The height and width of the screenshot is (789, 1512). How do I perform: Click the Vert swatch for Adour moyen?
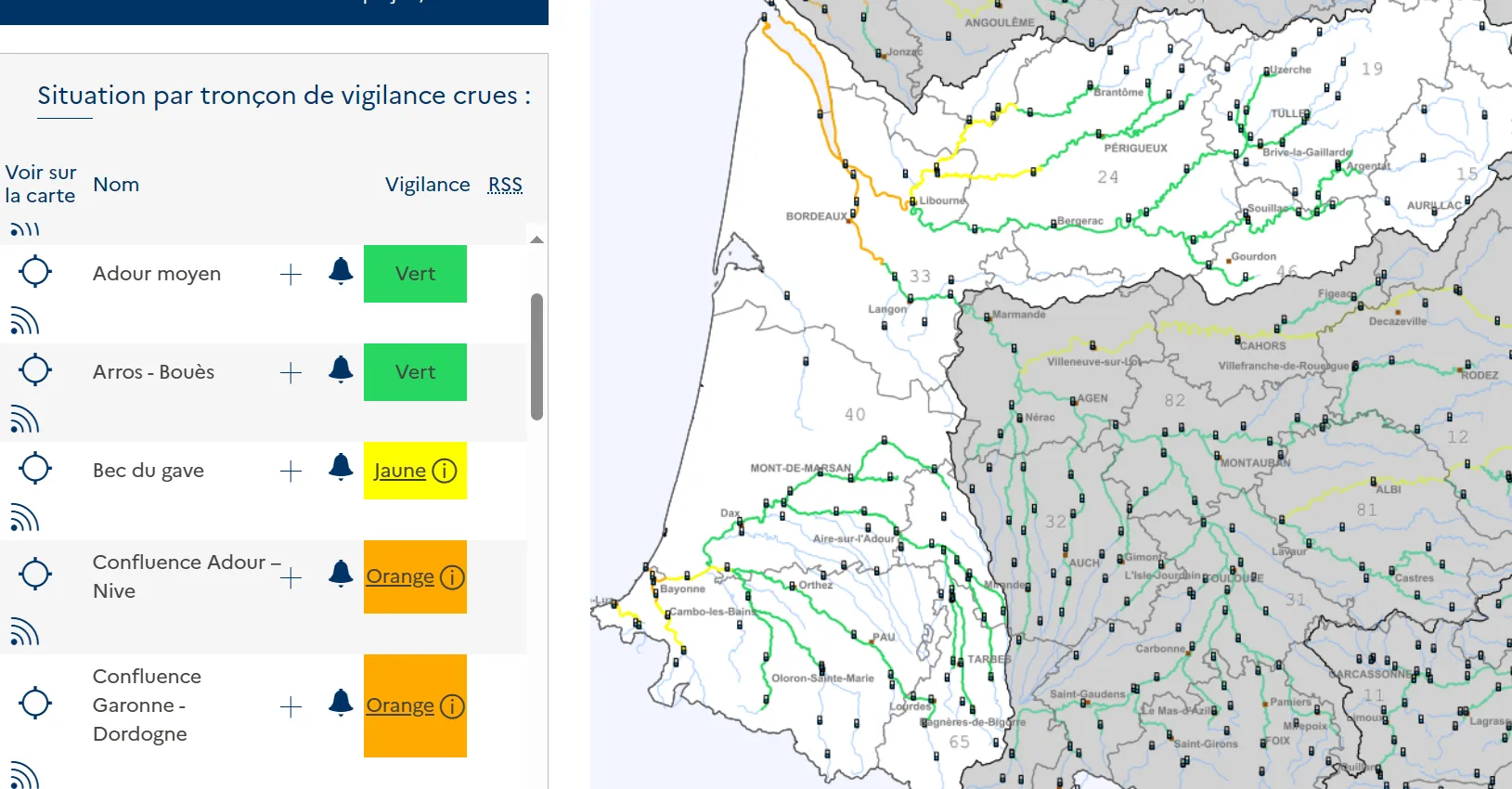(x=415, y=274)
